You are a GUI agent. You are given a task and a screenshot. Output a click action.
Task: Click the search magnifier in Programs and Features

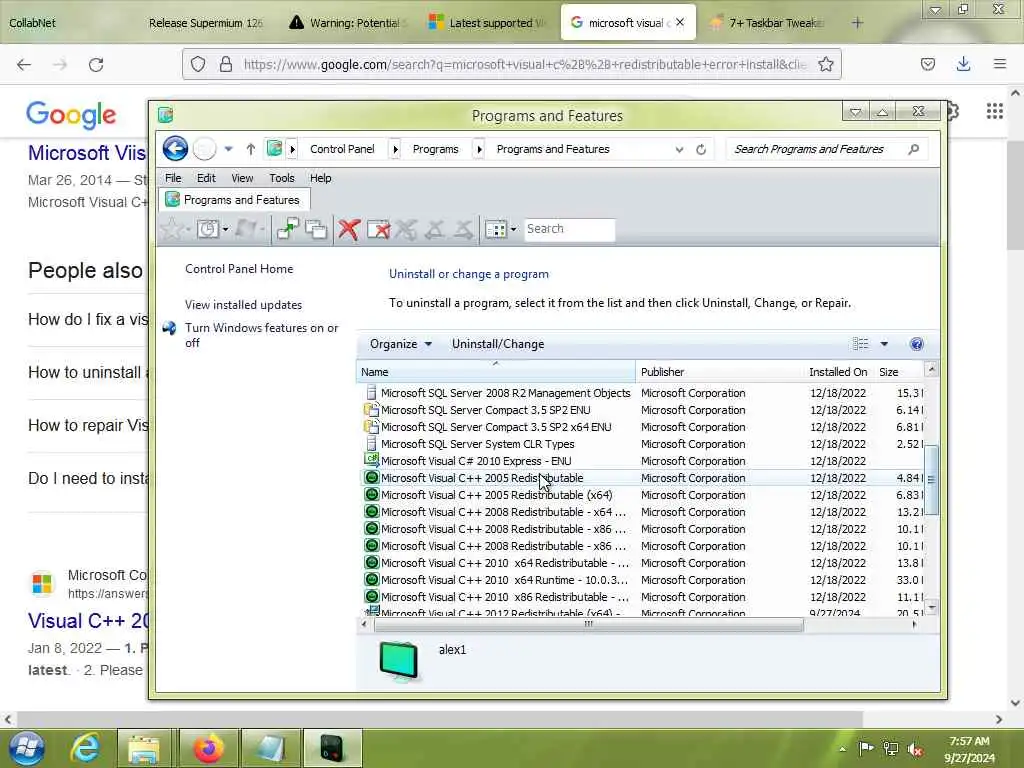(x=914, y=150)
